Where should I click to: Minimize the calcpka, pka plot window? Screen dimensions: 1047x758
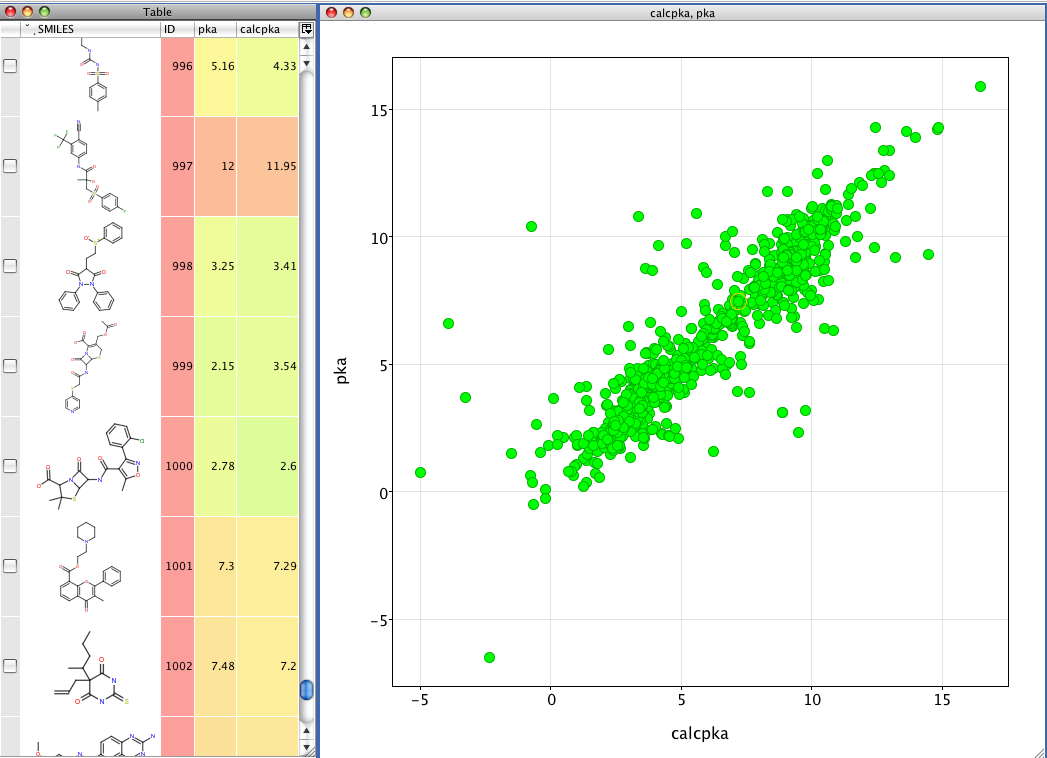click(x=348, y=12)
